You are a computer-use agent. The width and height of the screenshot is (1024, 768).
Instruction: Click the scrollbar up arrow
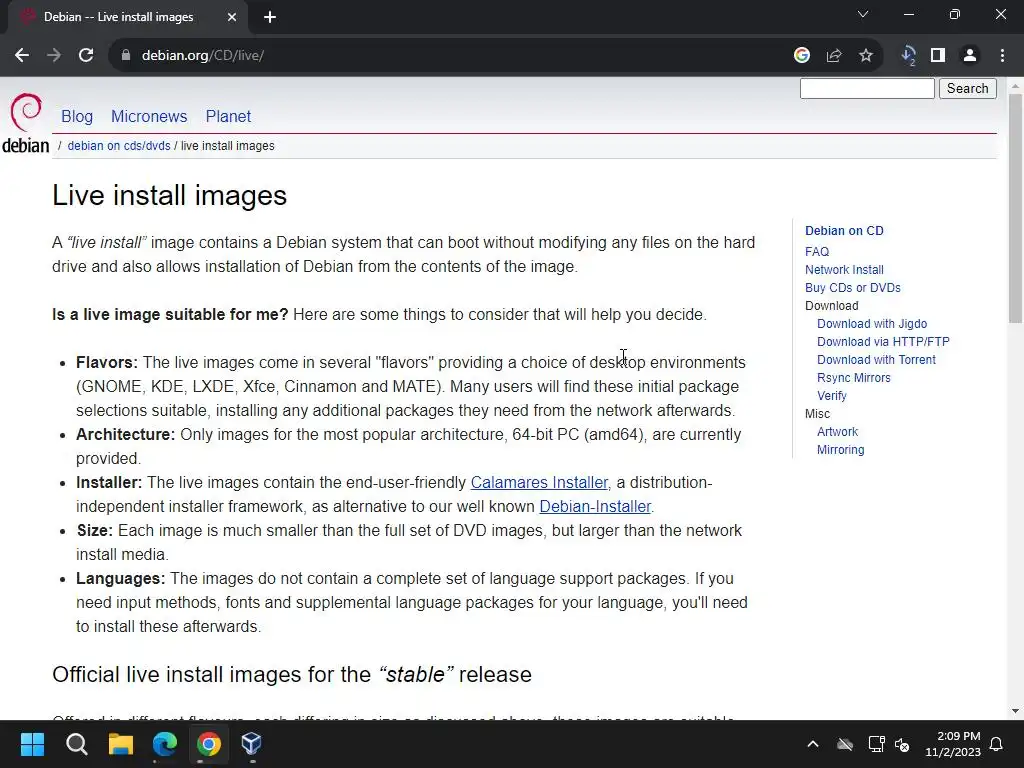(x=1015, y=86)
